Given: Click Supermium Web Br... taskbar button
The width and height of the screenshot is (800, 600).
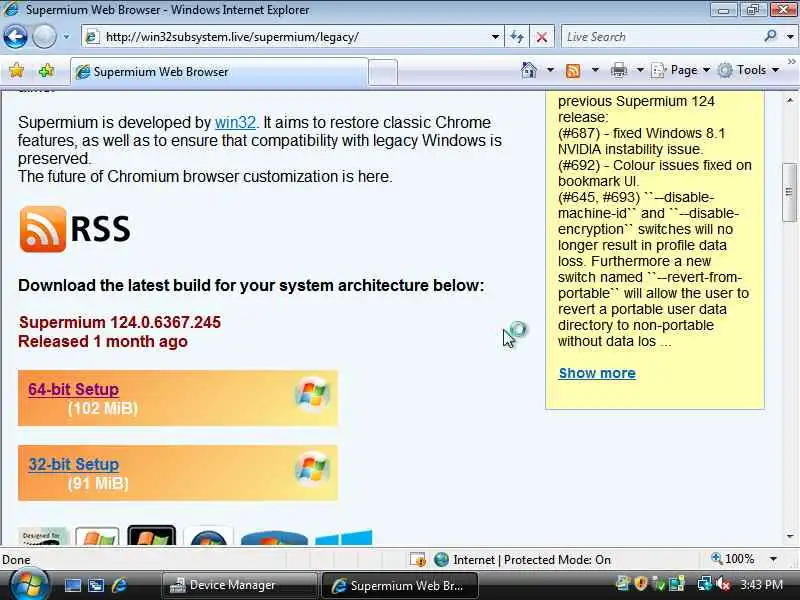Looking at the screenshot, I should tap(399, 585).
